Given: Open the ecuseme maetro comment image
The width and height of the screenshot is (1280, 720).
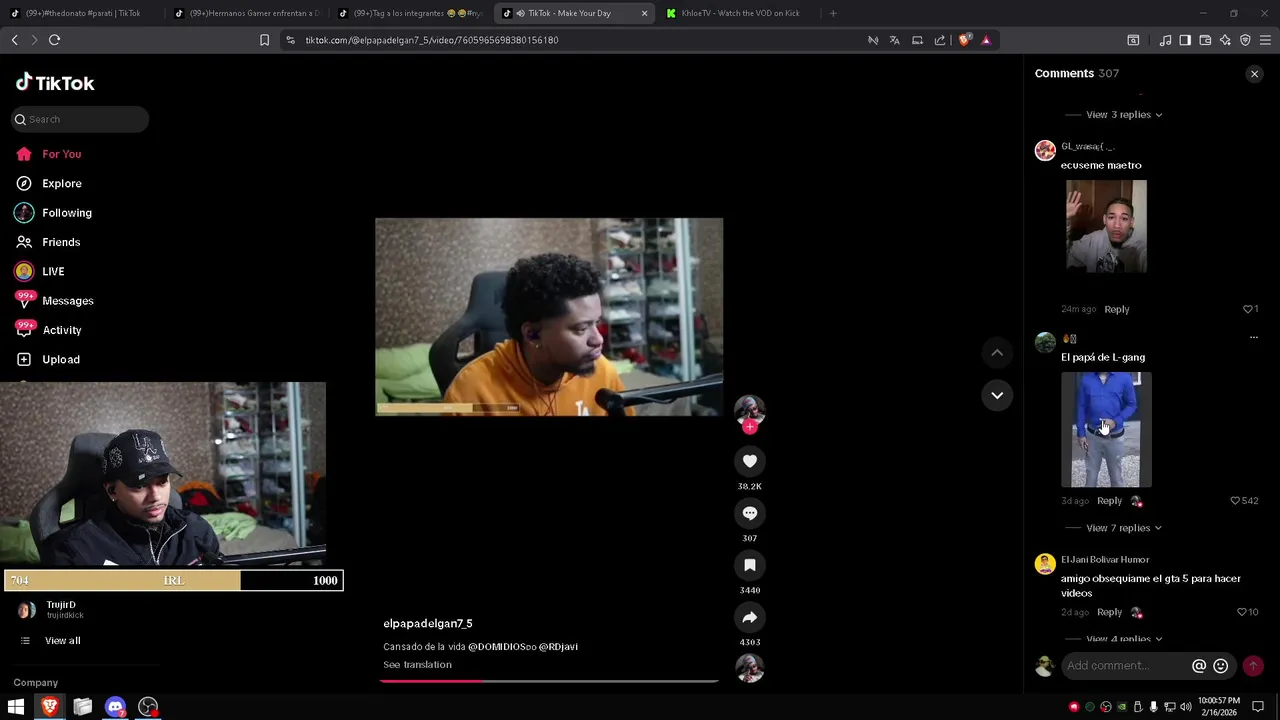Looking at the screenshot, I should (1106, 227).
